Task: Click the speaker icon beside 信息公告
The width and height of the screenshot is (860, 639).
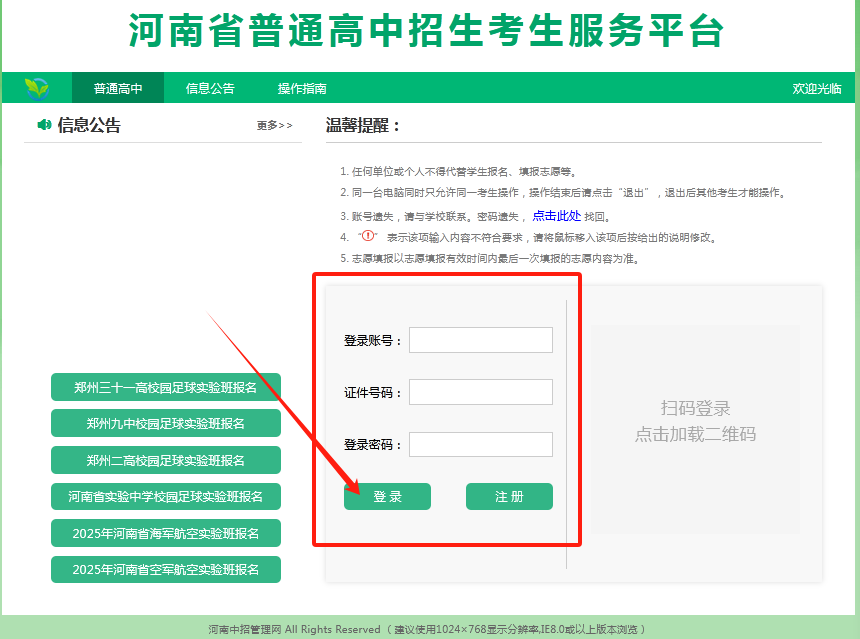Action: click(x=44, y=125)
